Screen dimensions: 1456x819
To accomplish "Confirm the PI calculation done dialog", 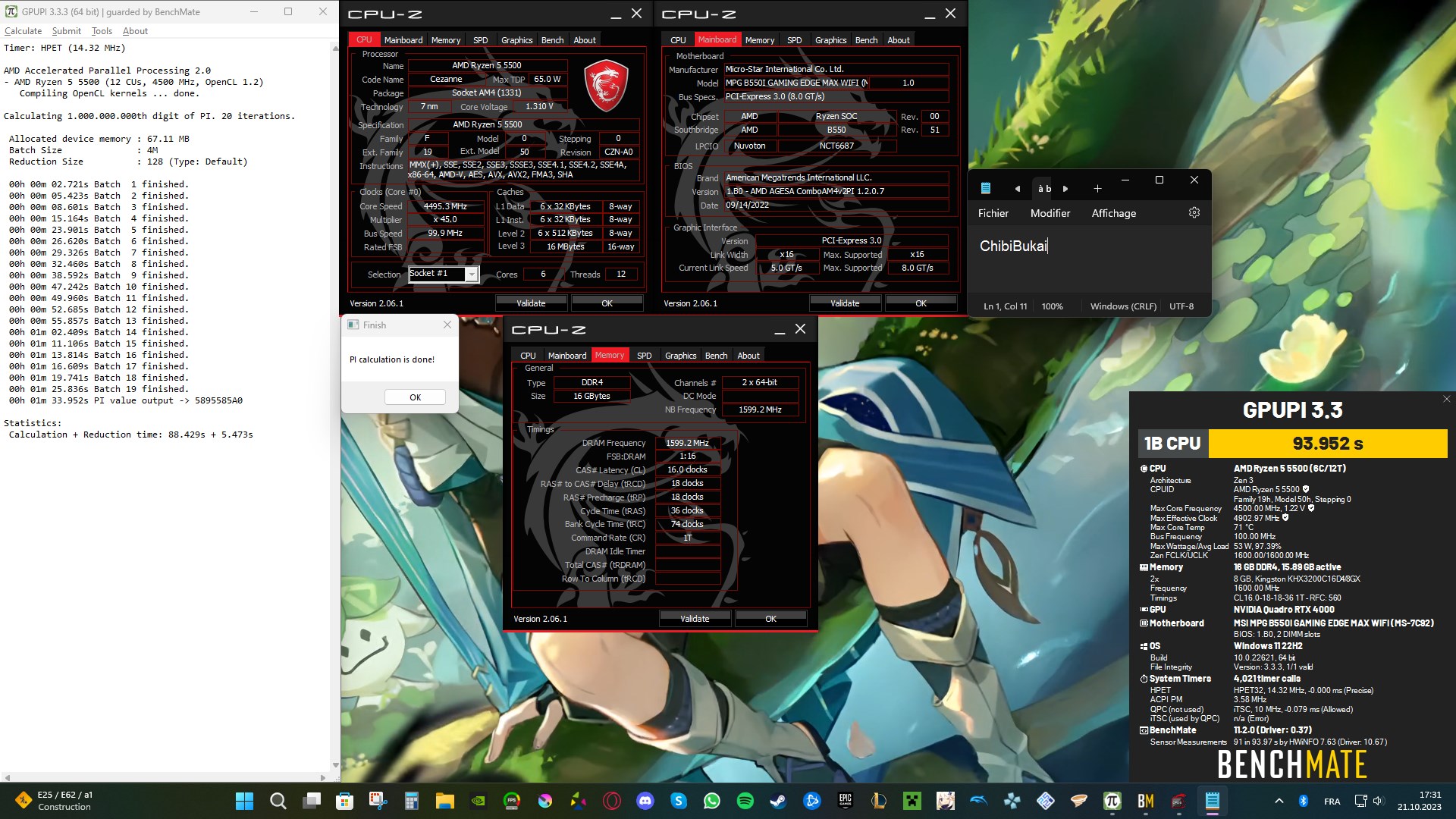I will coord(415,397).
